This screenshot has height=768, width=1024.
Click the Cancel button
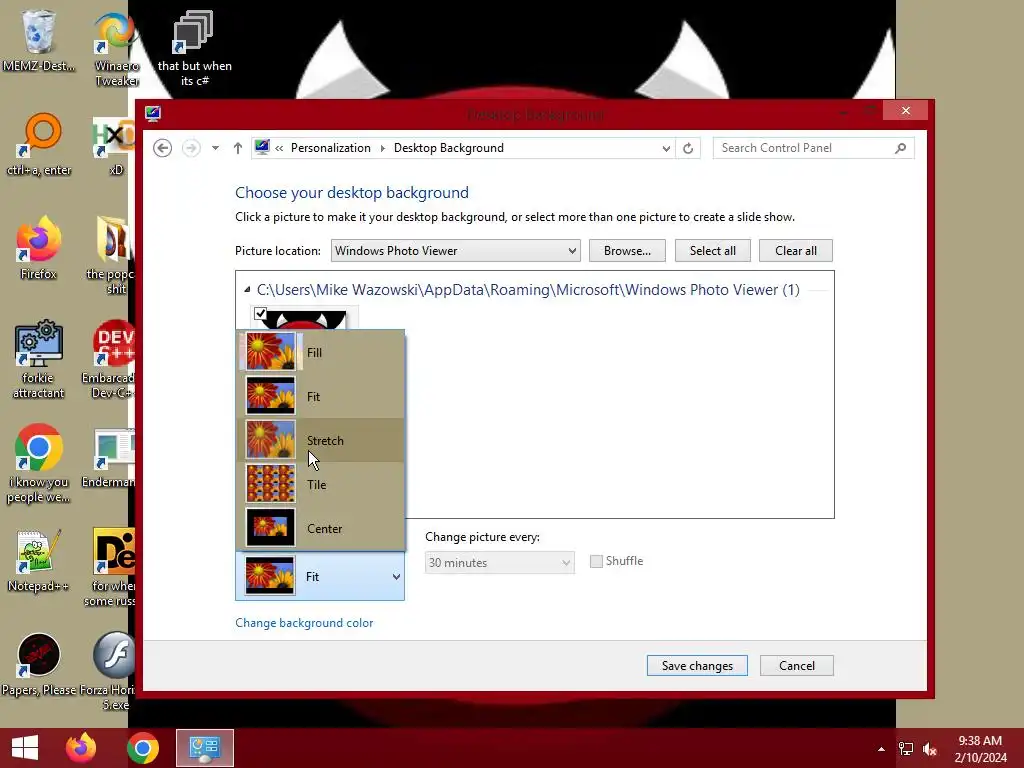tap(797, 665)
